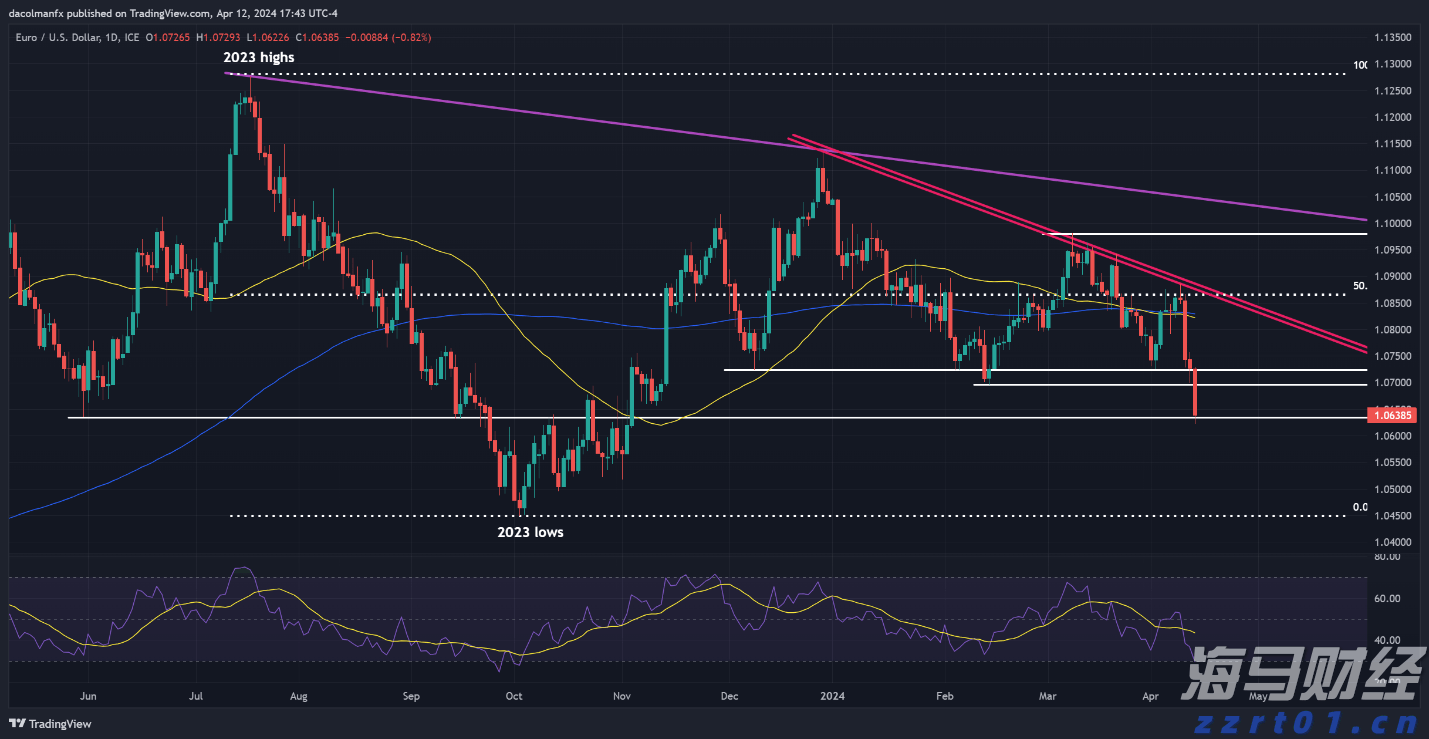Click the zzrt01.cn watermark link

(1303, 722)
